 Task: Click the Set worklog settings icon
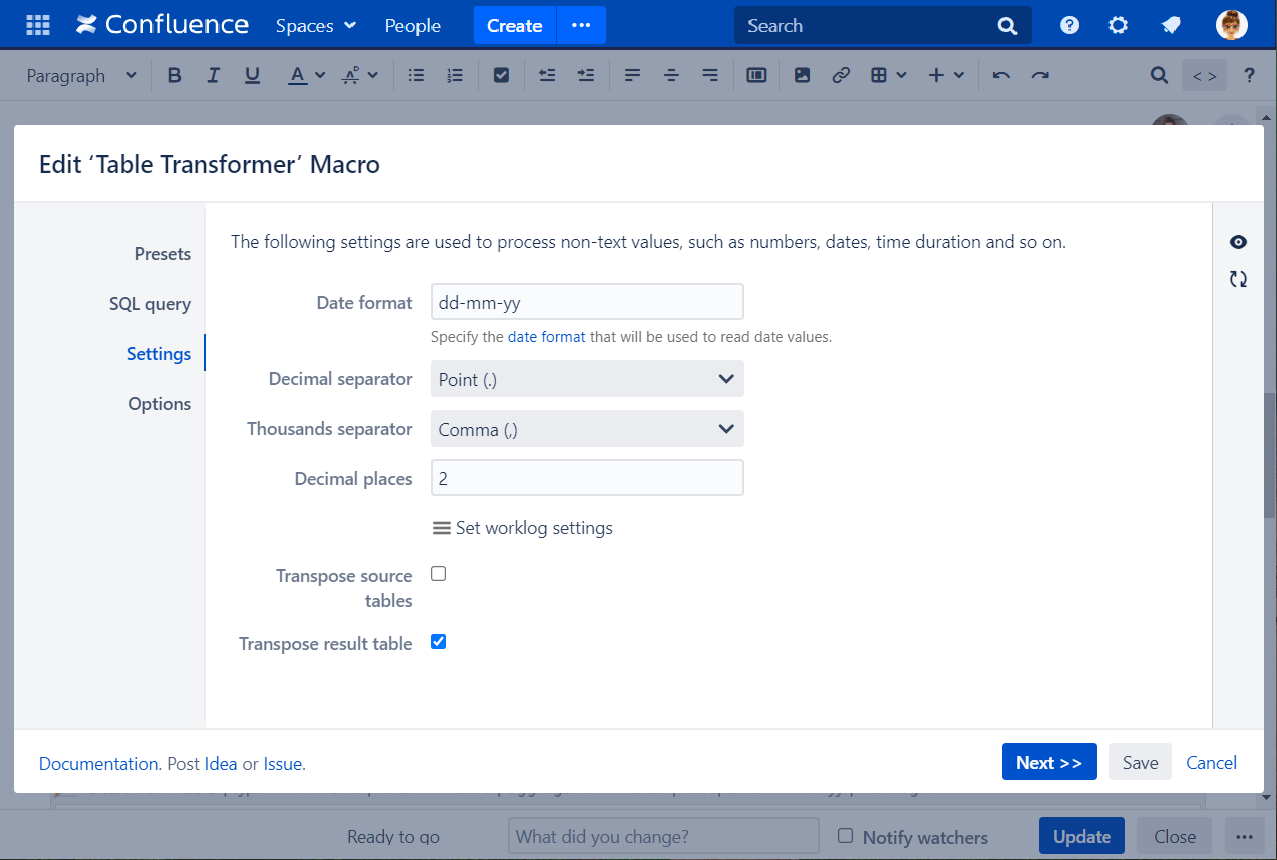coord(441,528)
